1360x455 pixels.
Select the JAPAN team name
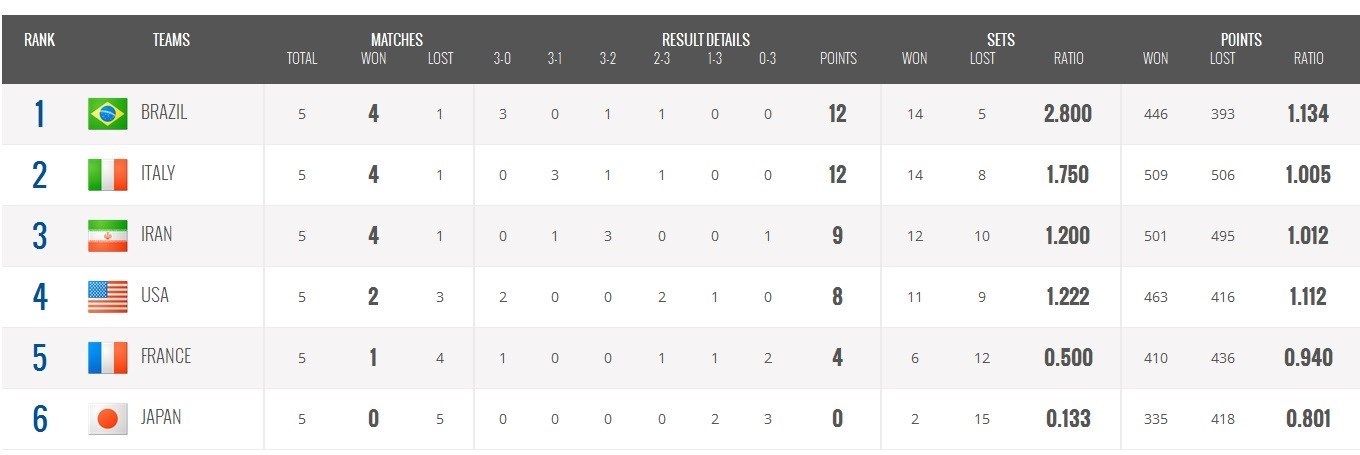click(161, 417)
